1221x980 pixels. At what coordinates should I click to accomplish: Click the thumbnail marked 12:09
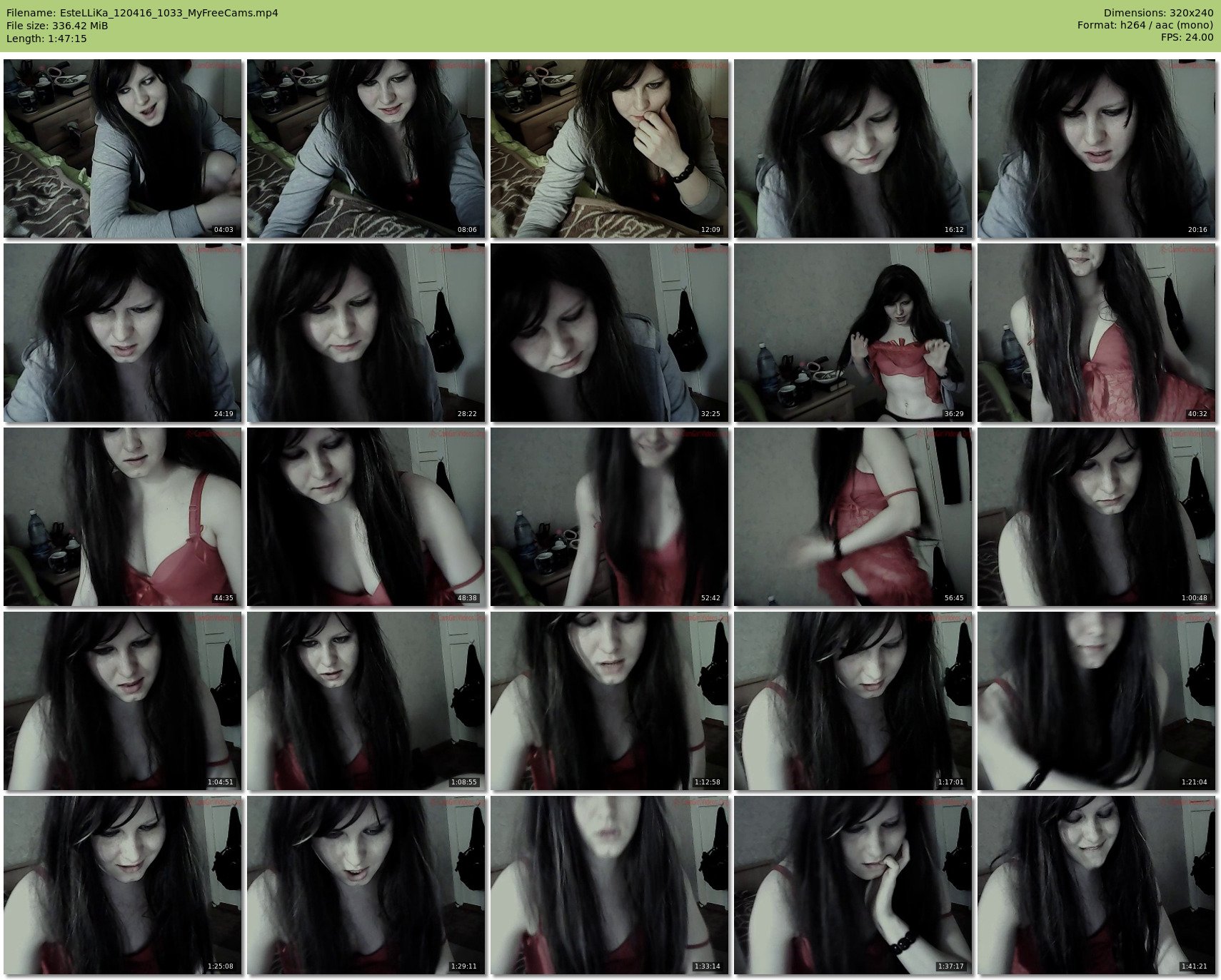[609, 148]
